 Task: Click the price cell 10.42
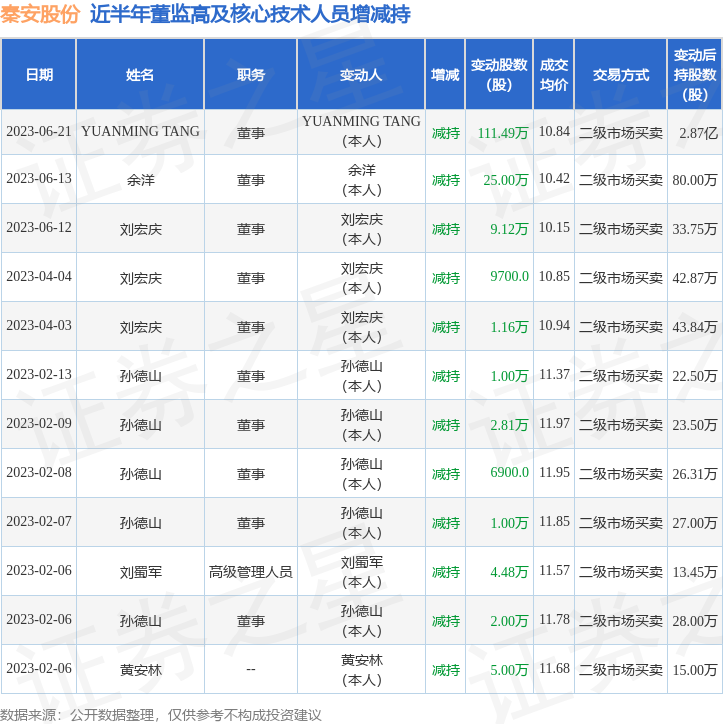(x=554, y=179)
